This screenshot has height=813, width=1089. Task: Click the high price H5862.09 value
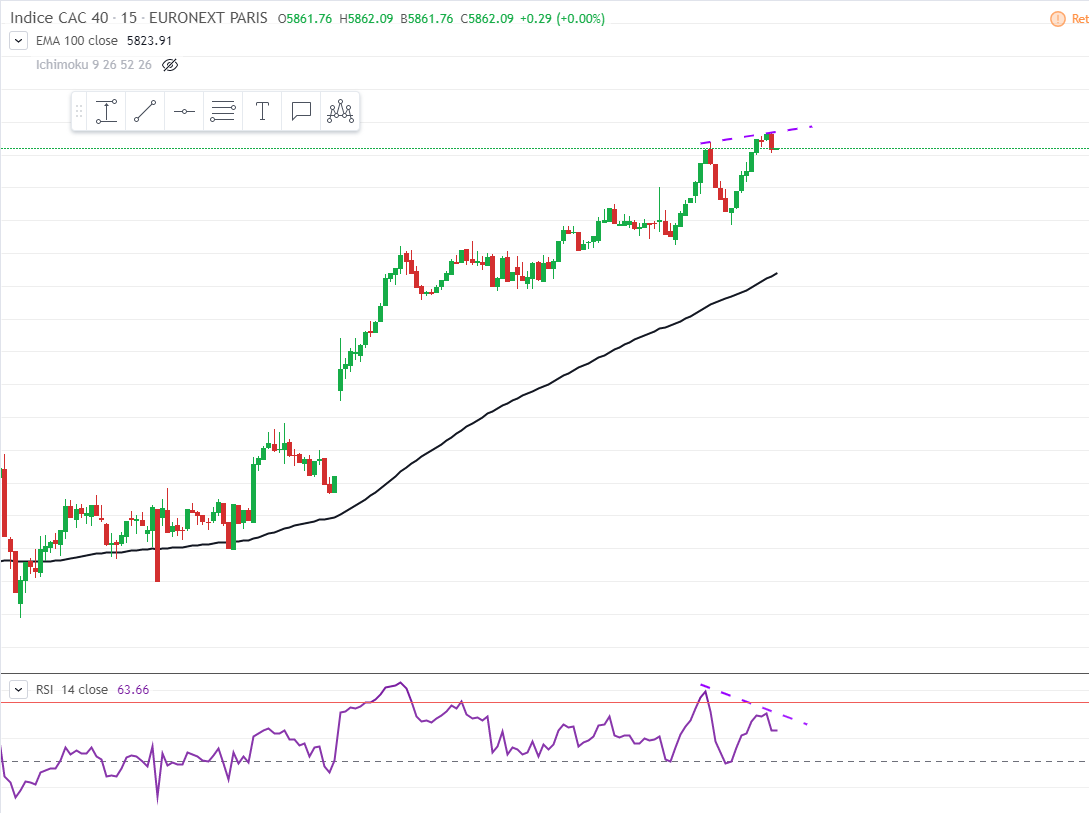pos(366,19)
